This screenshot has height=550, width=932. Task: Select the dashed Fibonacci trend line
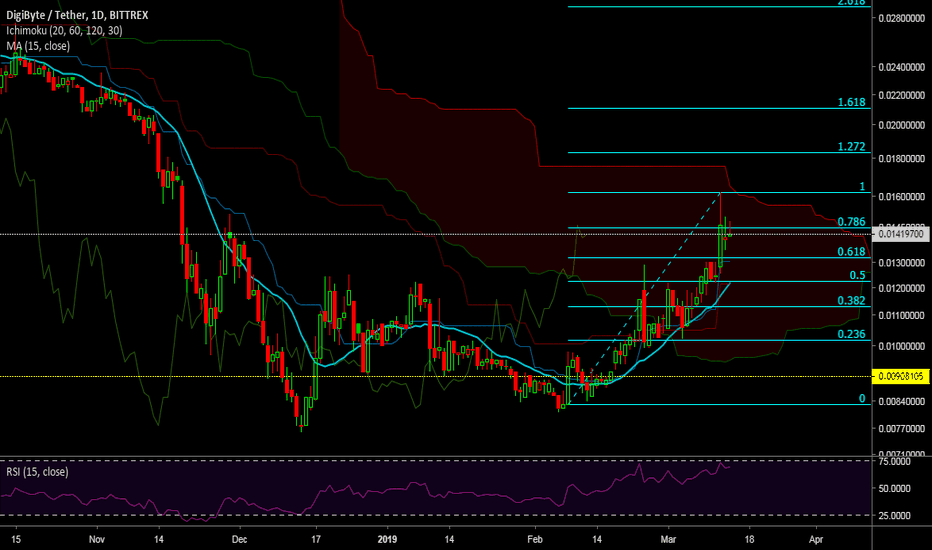pyautogui.click(x=645, y=297)
